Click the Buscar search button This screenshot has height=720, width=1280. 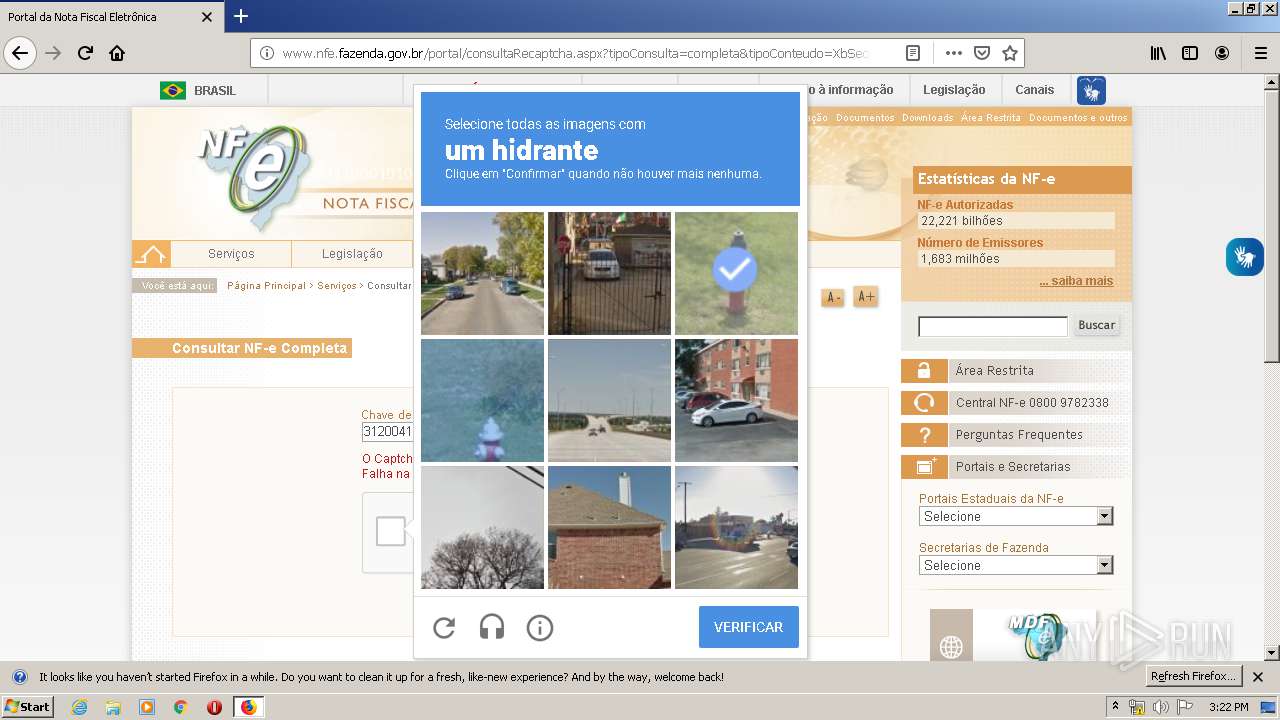(x=1096, y=325)
